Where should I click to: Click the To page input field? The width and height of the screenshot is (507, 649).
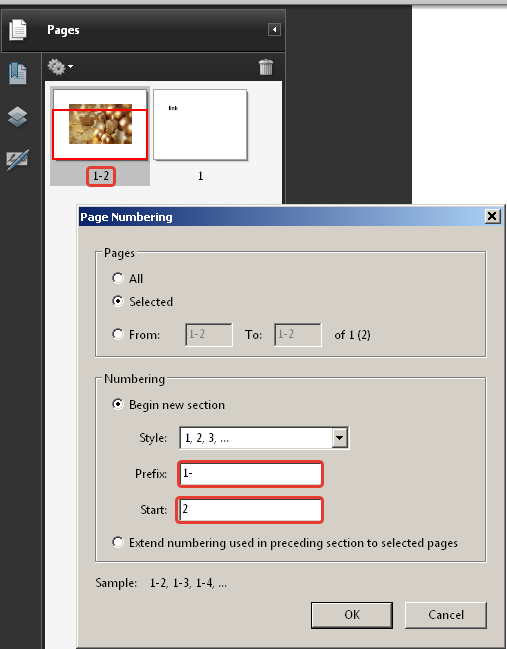(x=298, y=334)
